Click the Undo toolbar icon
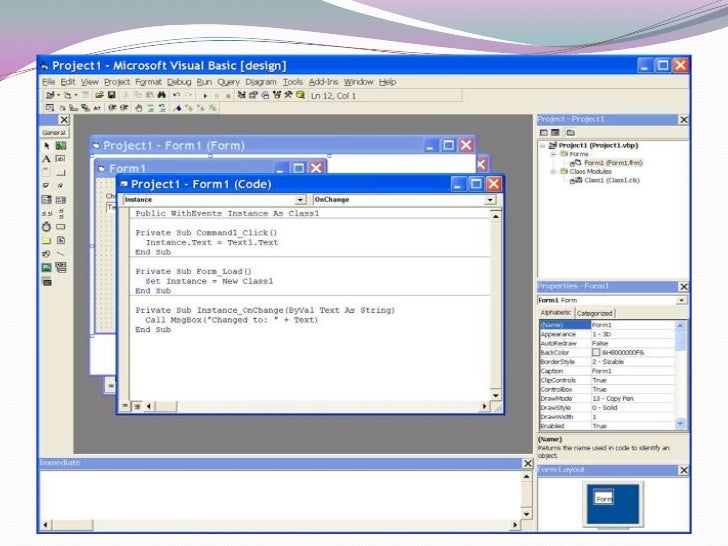 pos(176,95)
